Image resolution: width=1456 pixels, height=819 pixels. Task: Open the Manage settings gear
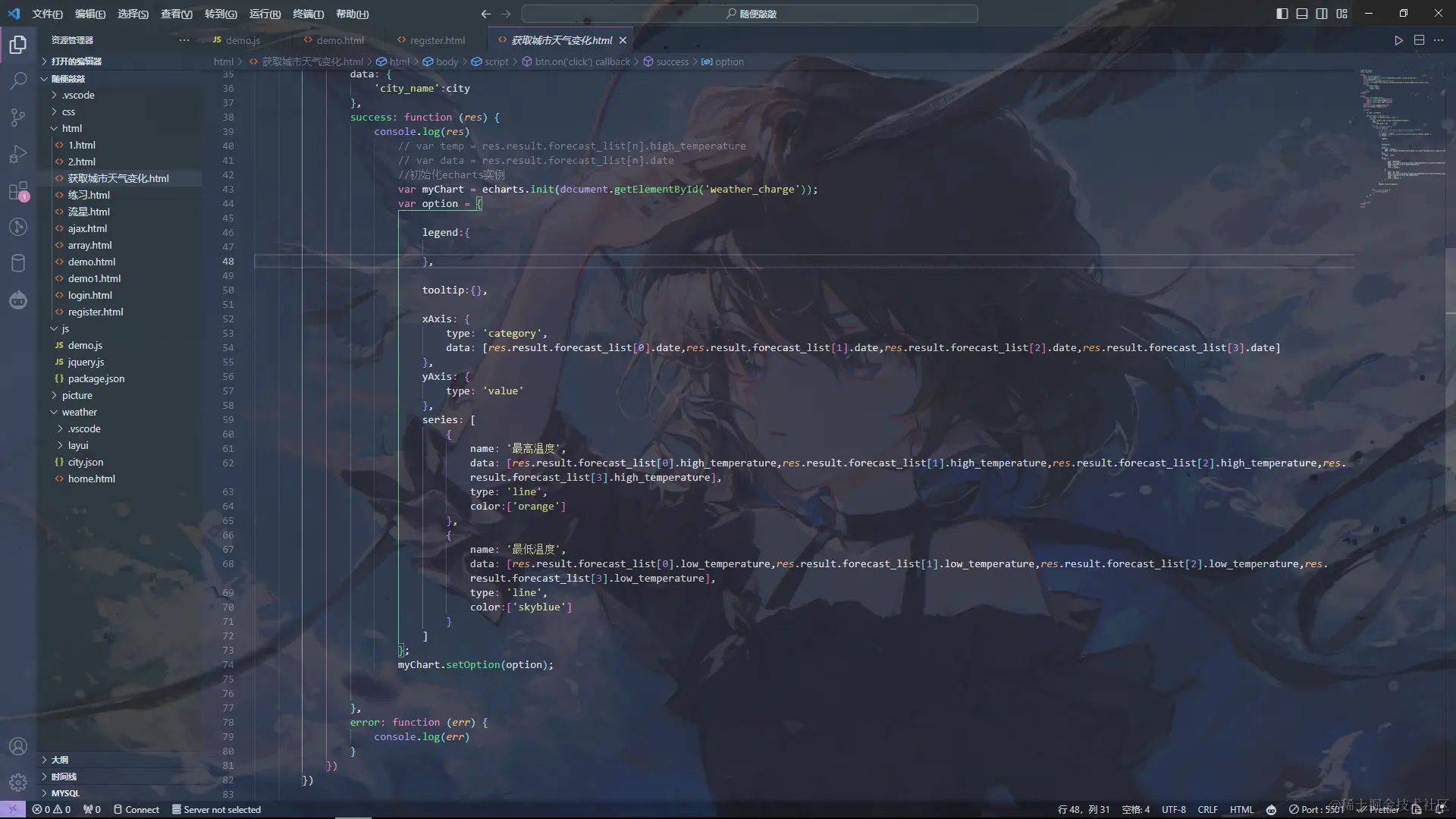[x=18, y=782]
